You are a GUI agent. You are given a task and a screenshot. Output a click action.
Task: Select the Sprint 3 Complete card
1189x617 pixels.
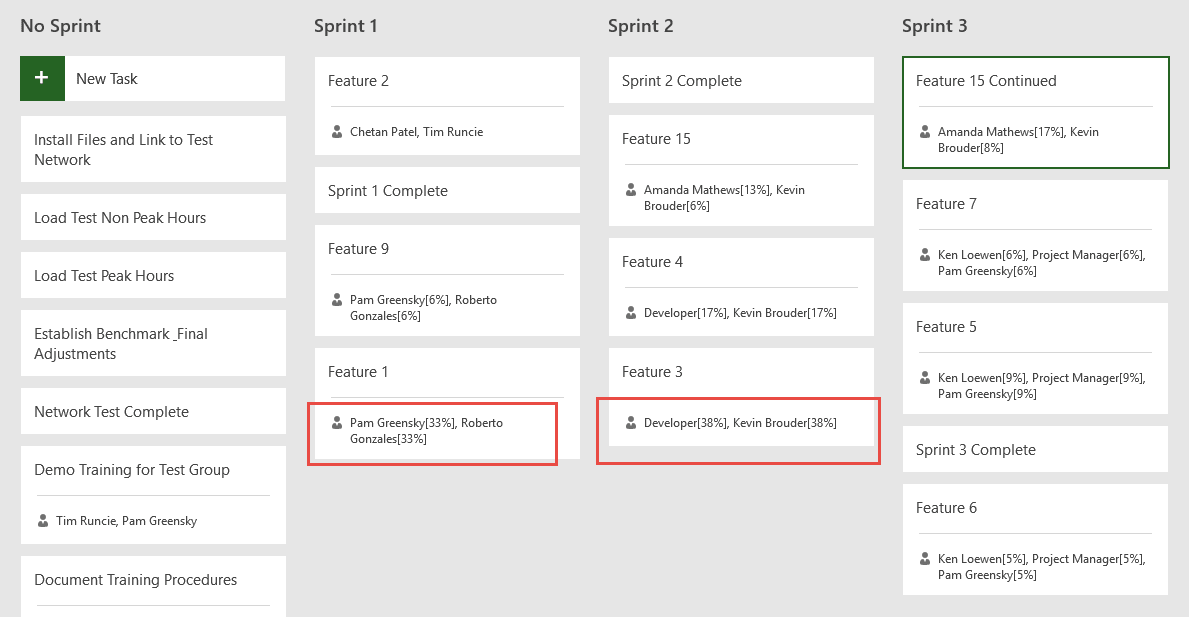point(1035,449)
